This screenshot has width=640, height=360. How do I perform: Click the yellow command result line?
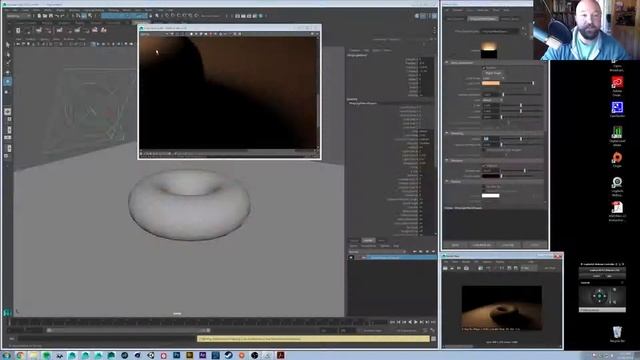click(x=313, y=339)
